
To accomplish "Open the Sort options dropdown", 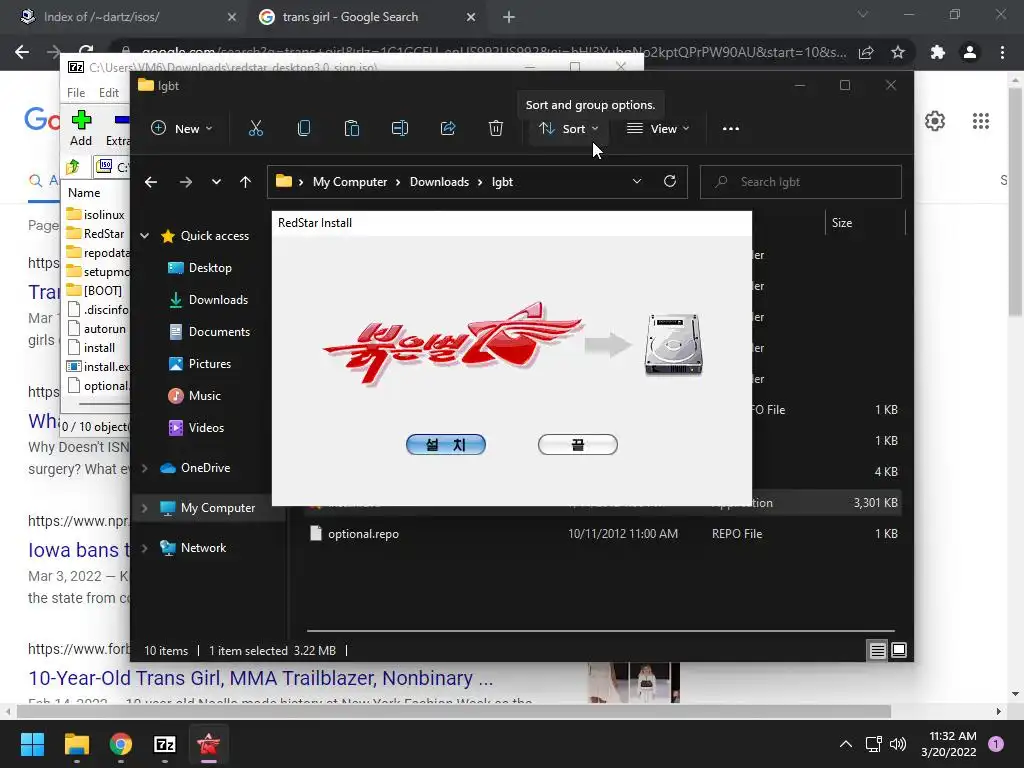I will (568, 129).
